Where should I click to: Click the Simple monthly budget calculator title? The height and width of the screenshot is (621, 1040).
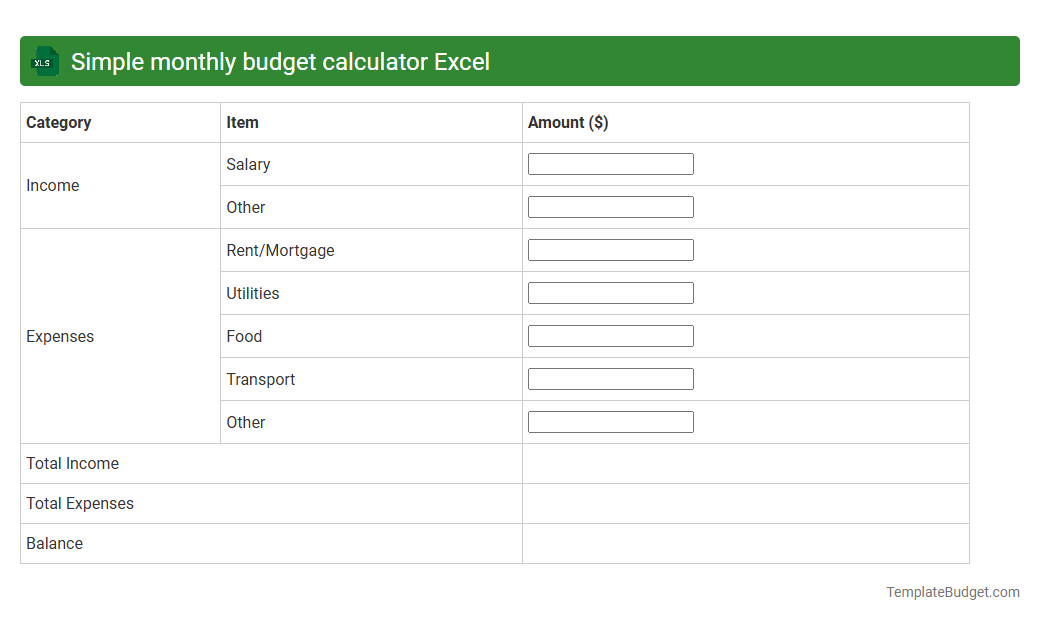tap(280, 61)
